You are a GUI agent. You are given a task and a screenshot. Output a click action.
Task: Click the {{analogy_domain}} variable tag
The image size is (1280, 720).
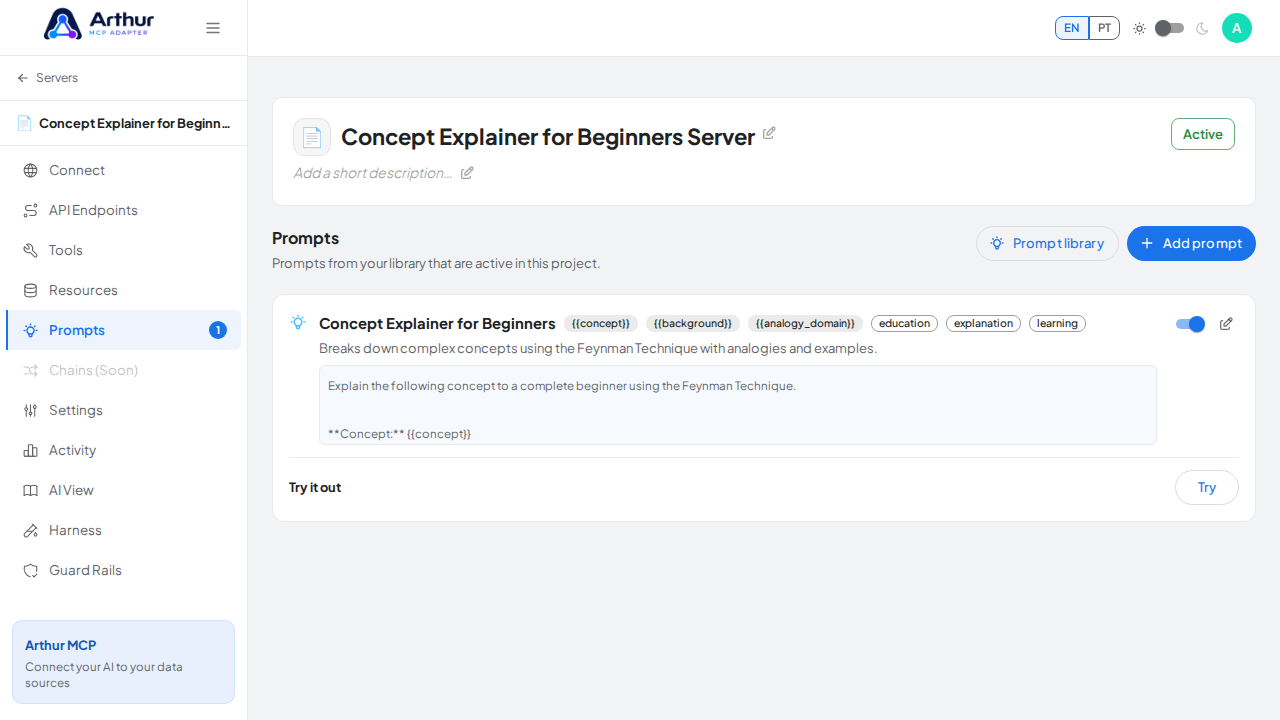pos(805,323)
